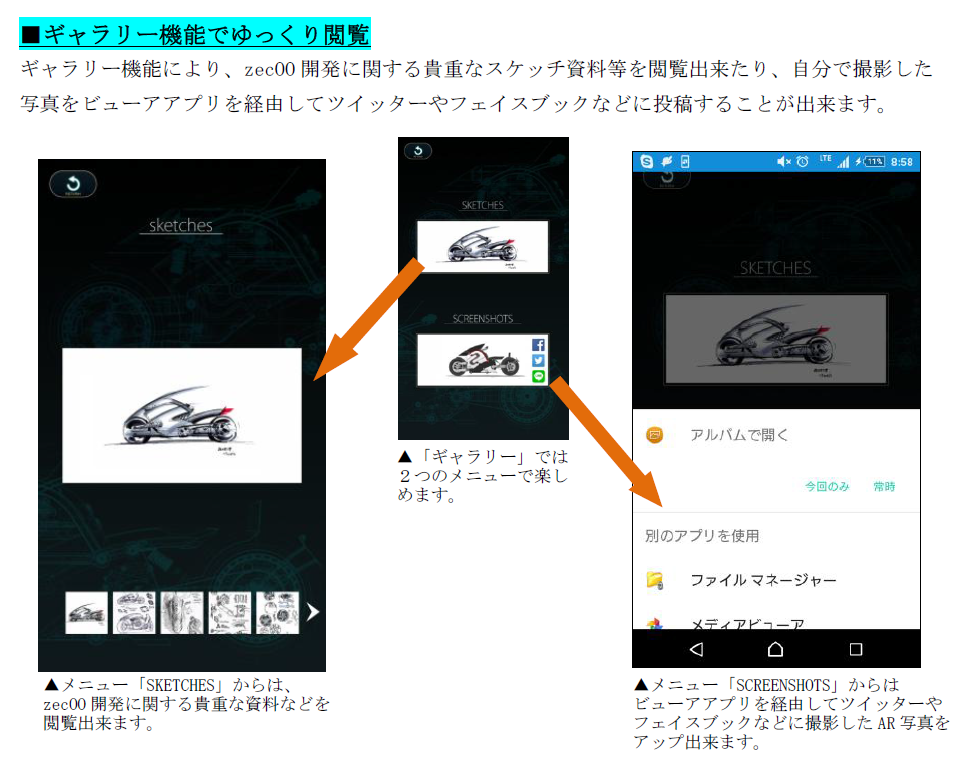The height and width of the screenshot is (765, 964).
Task: Choose 常時 (always)
Action: pyautogui.click(x=884, y=487)
